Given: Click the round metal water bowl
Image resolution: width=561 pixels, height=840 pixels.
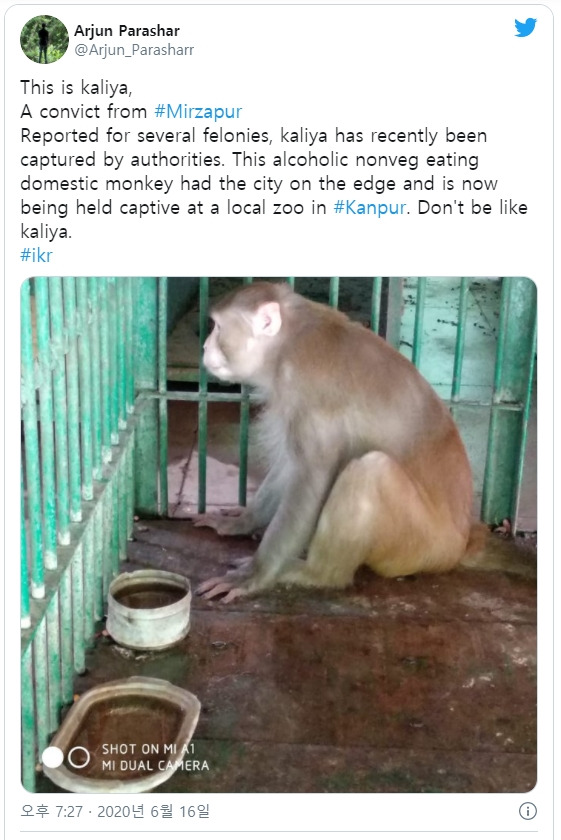Looking at the screenshot, I should [x=149, y=609].
